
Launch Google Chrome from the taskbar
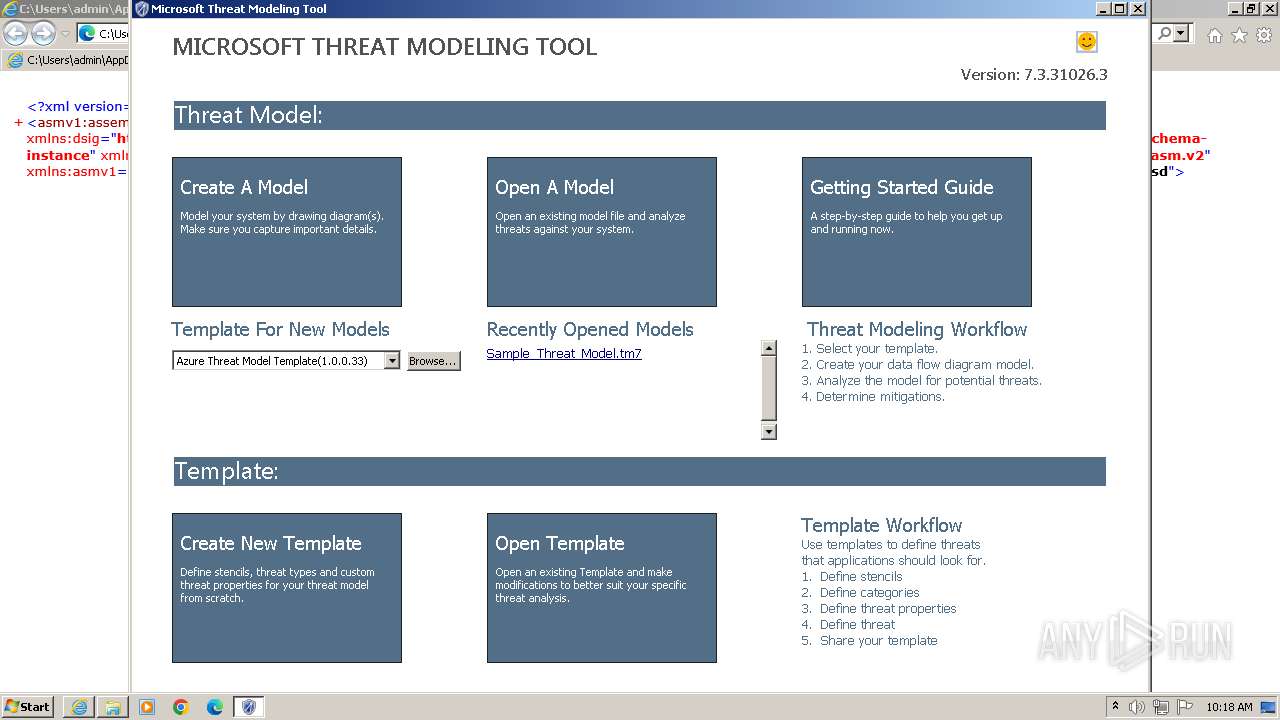coord(181,707)
